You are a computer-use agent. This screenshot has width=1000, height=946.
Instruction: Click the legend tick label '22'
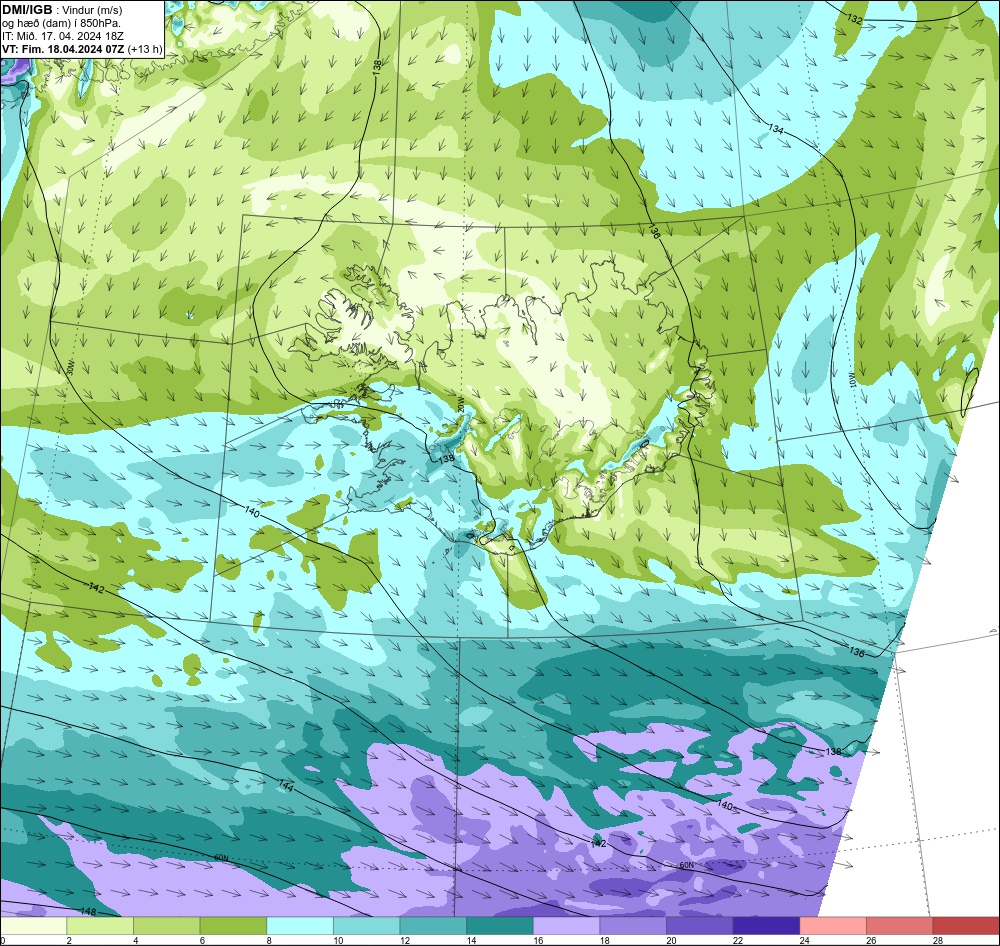tap(738, 940)
